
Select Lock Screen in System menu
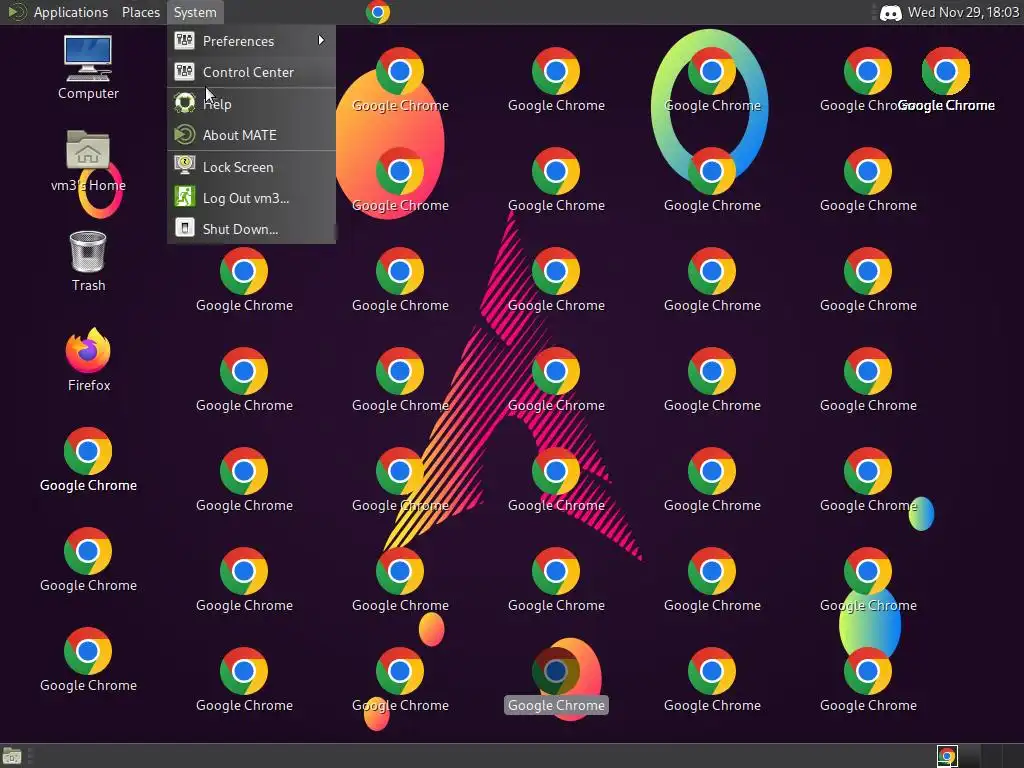click(251, 167)
